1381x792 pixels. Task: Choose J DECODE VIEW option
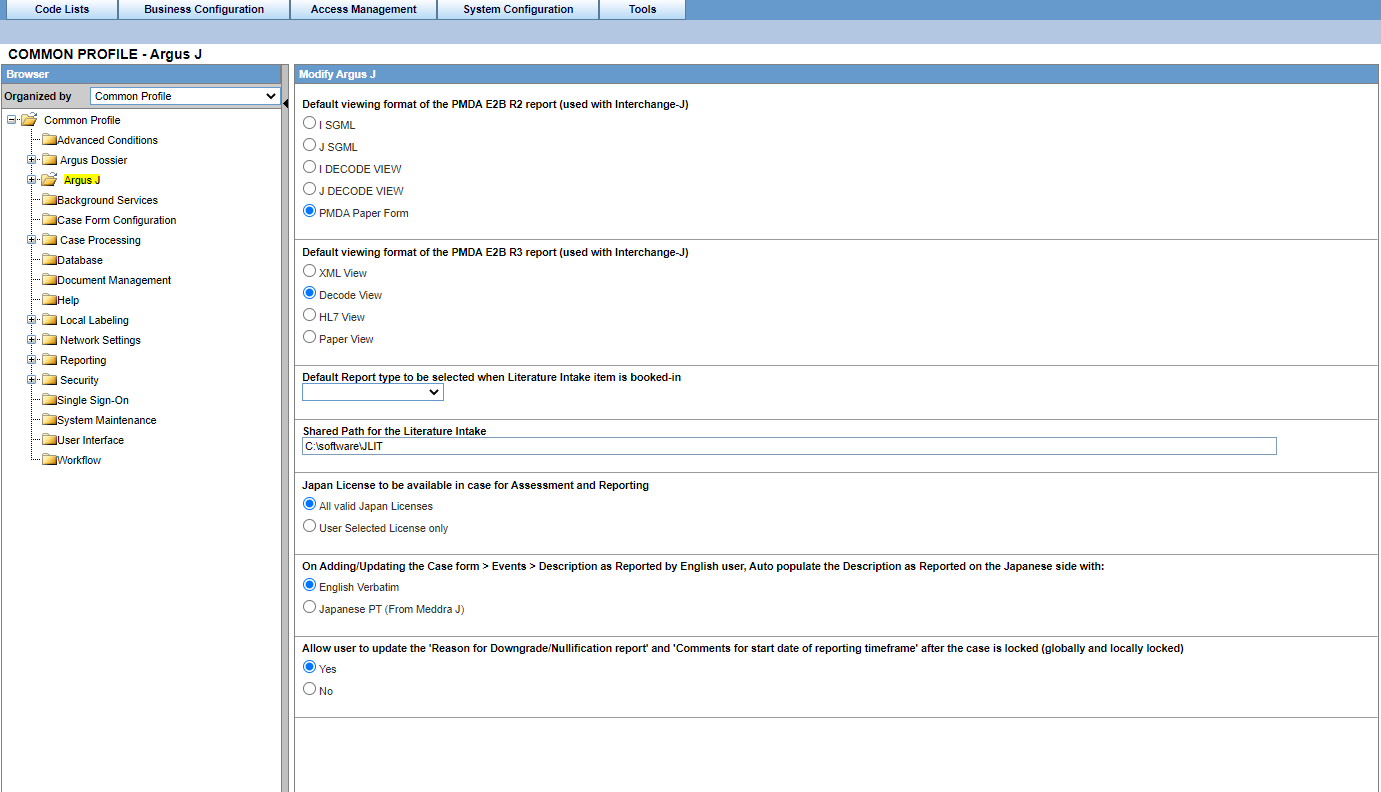(310, 189)
